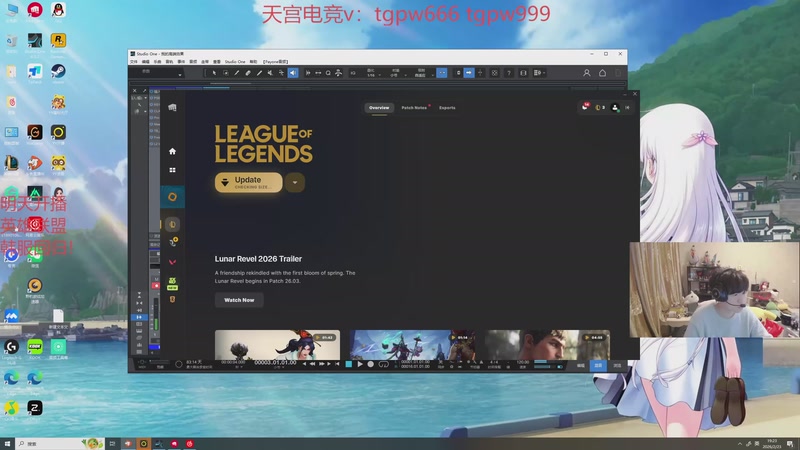Open the first menu in Studio One menu bar
The image size is (800, 450).
coord(134,62)
